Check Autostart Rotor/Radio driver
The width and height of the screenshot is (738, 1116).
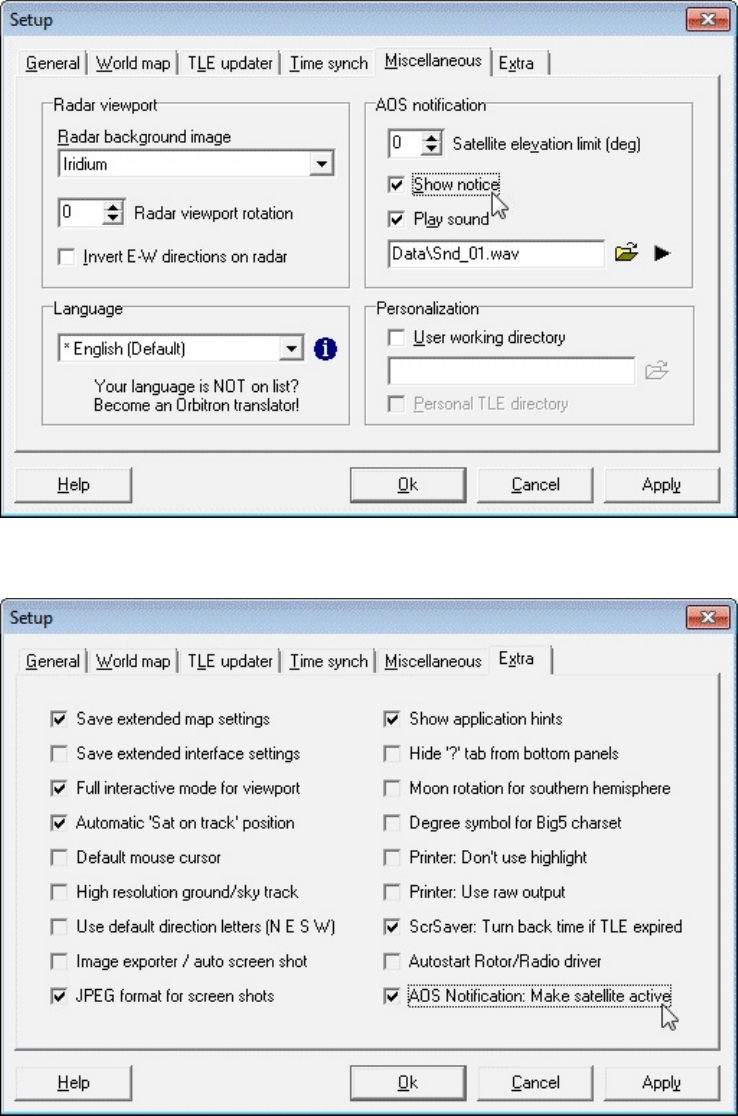point(391,962)
